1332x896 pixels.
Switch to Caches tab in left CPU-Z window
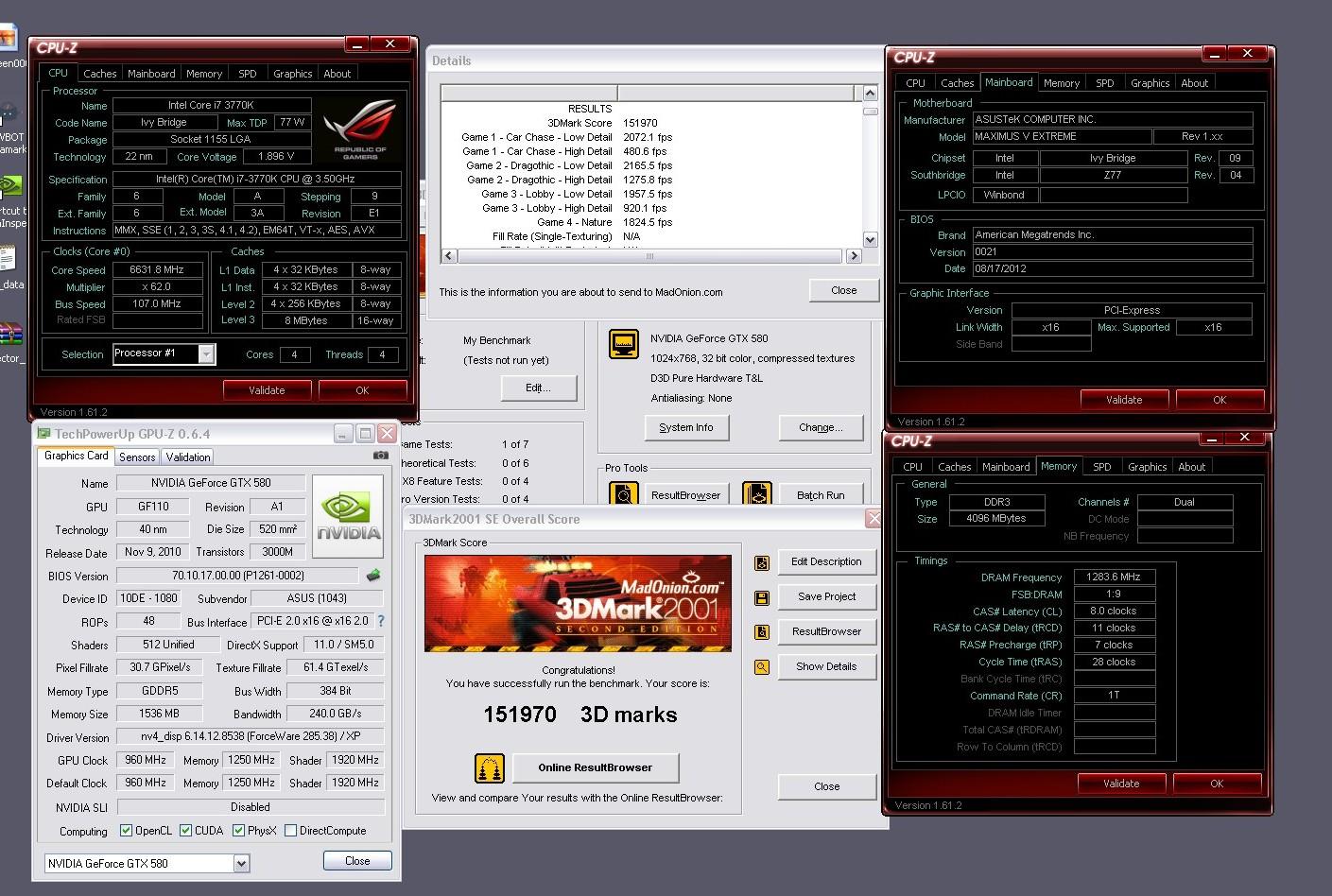pyautogui.click(x=99, y=74)
